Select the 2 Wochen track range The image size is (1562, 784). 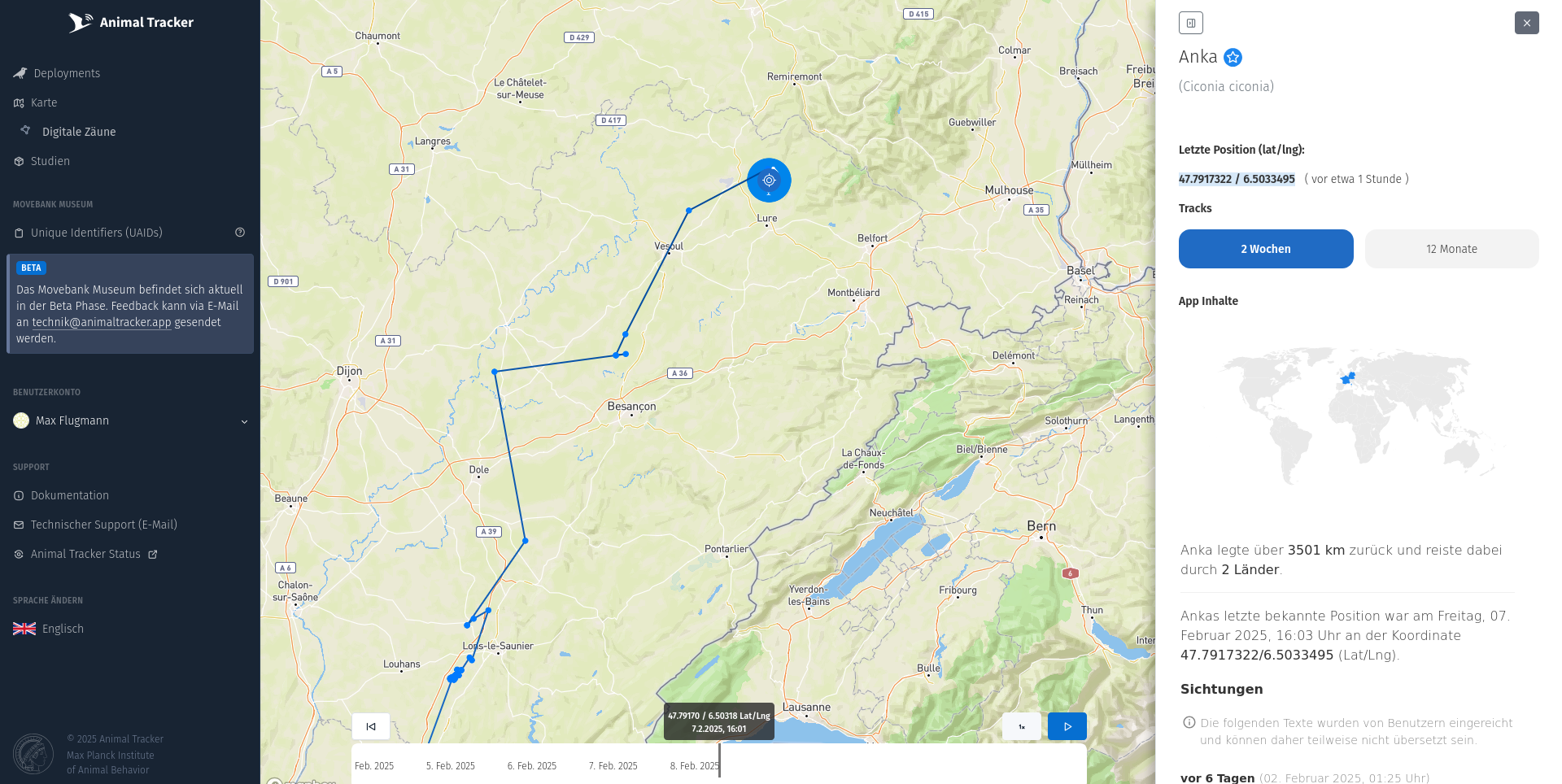[1266, 249]
